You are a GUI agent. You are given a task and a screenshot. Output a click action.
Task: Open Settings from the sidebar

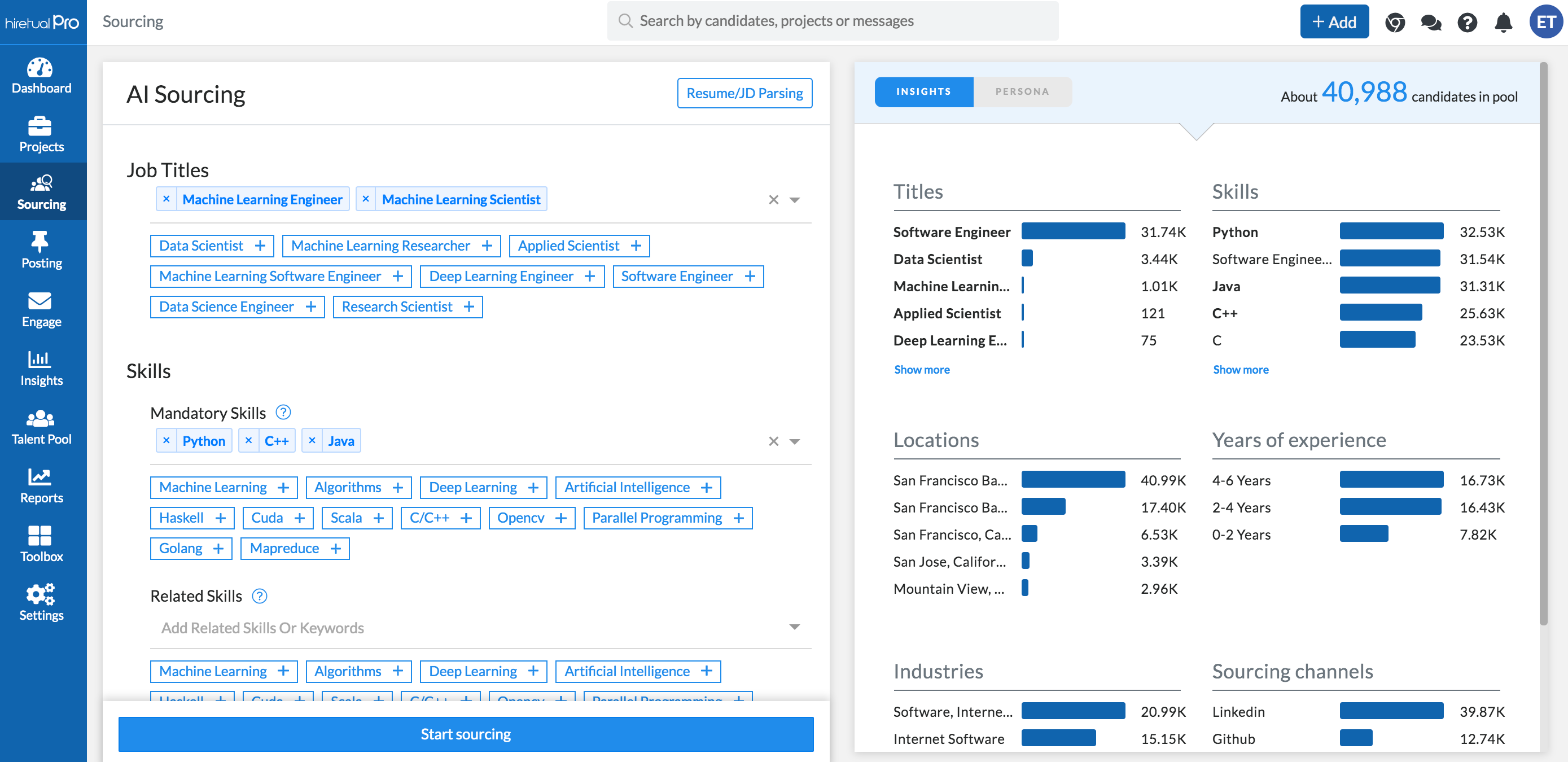tap(41, 601)
